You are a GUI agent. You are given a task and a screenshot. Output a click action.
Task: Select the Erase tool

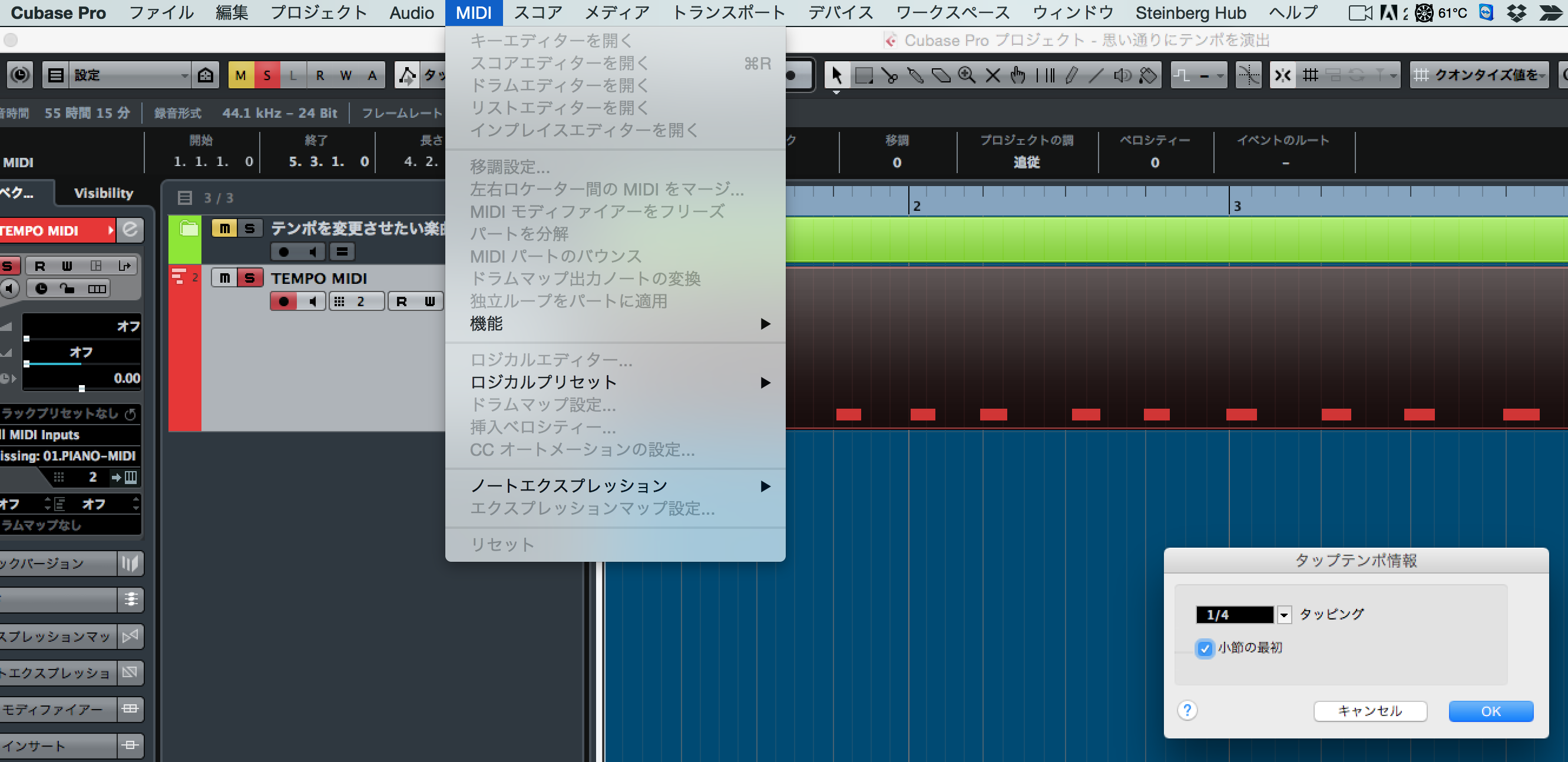[x=941, y=75]
